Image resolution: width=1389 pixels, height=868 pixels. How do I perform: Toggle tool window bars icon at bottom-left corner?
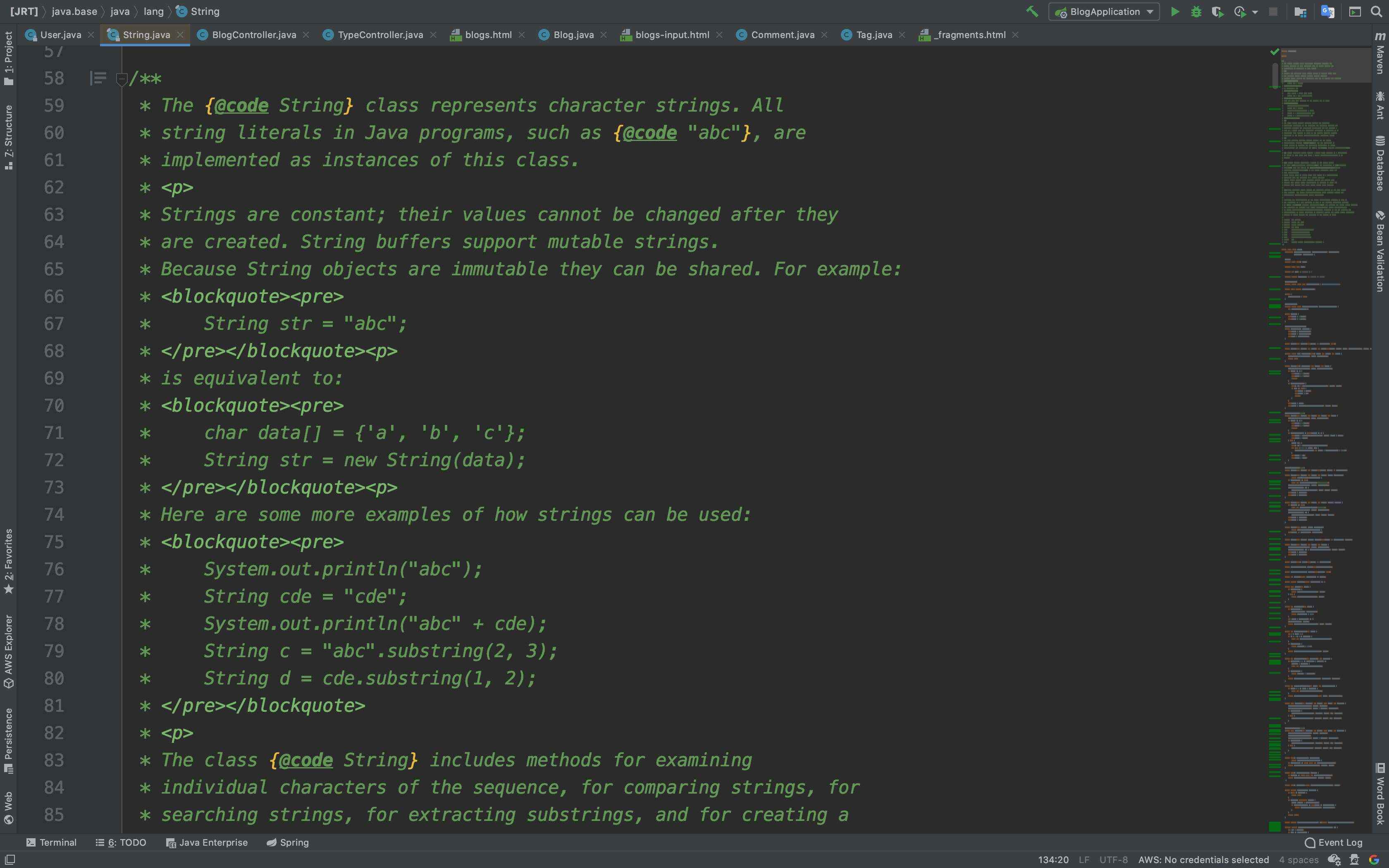[10, 859]
